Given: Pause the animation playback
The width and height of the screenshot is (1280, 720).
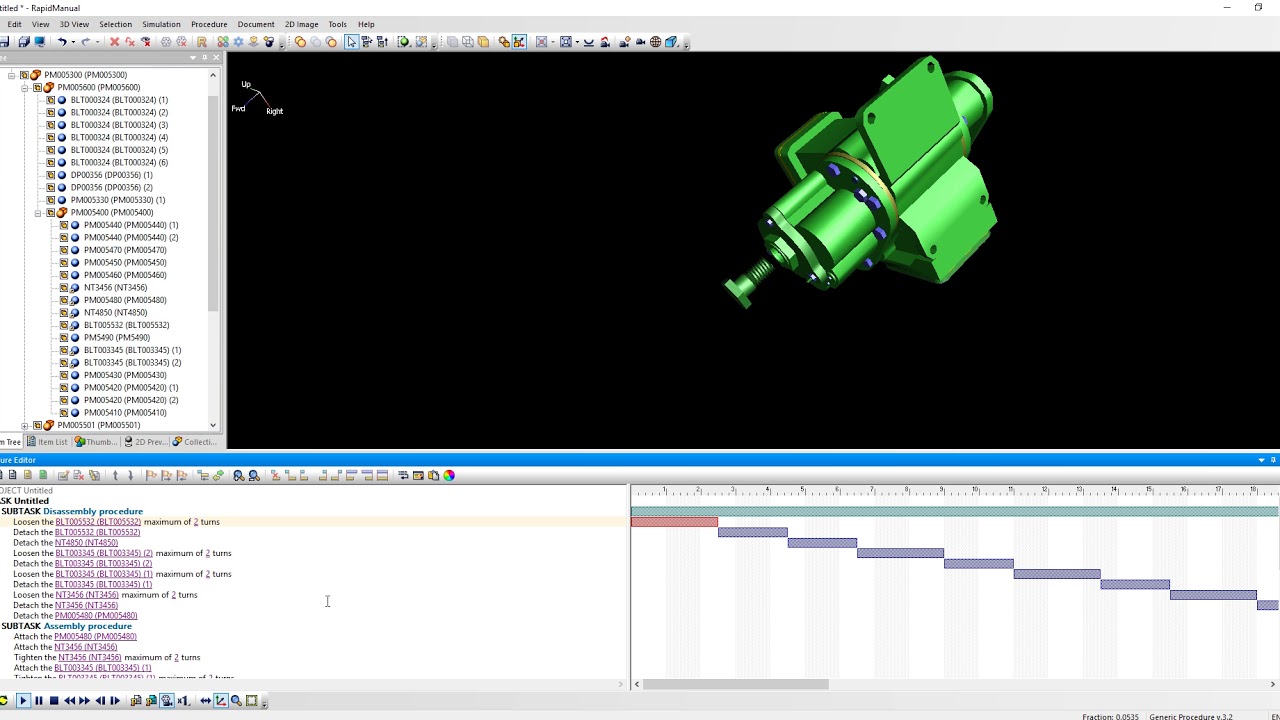Looking at the screenshot, I should 39,700.
